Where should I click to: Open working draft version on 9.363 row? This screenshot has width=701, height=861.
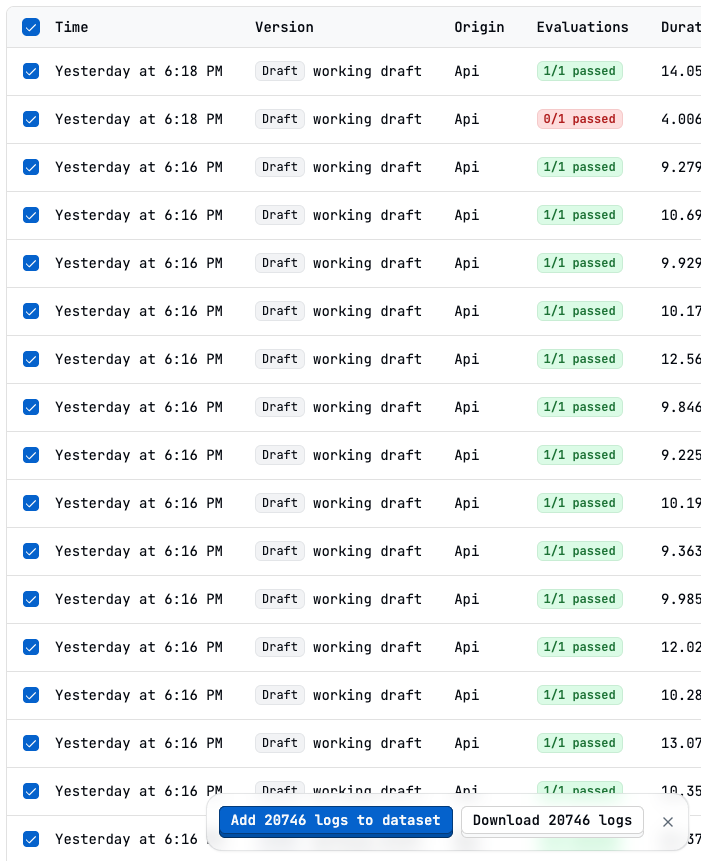point(367,551)
